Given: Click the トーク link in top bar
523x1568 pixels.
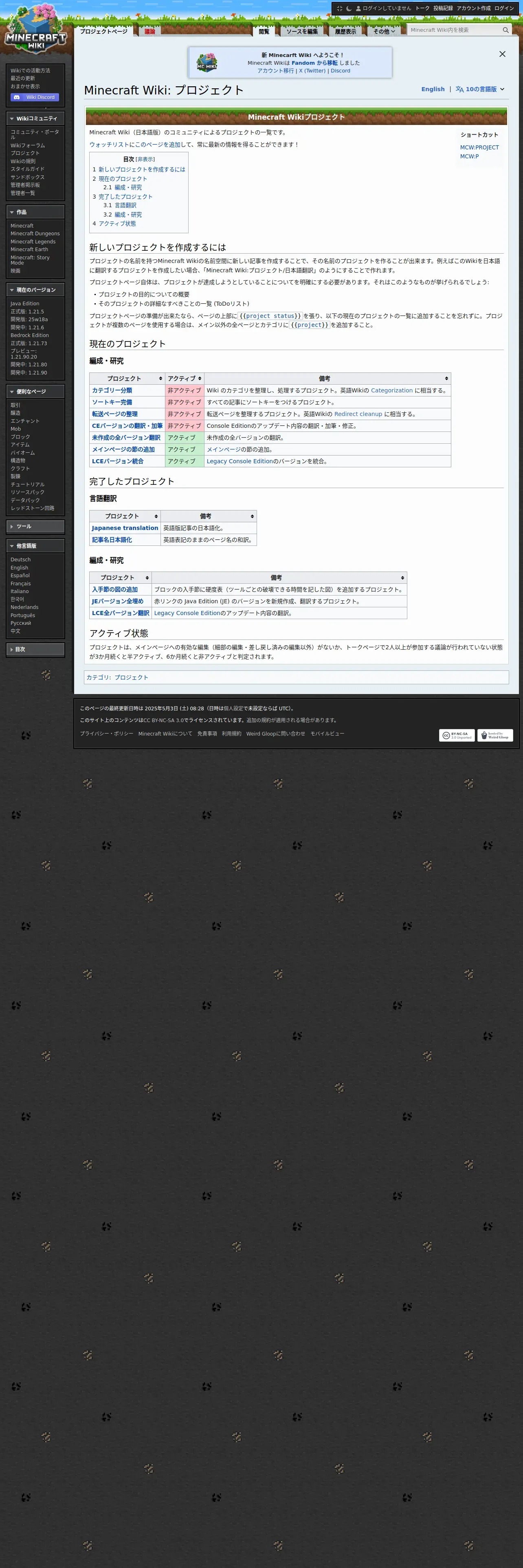Looking at the screenshot, I should pyautogui.click(x=422, y=9).
